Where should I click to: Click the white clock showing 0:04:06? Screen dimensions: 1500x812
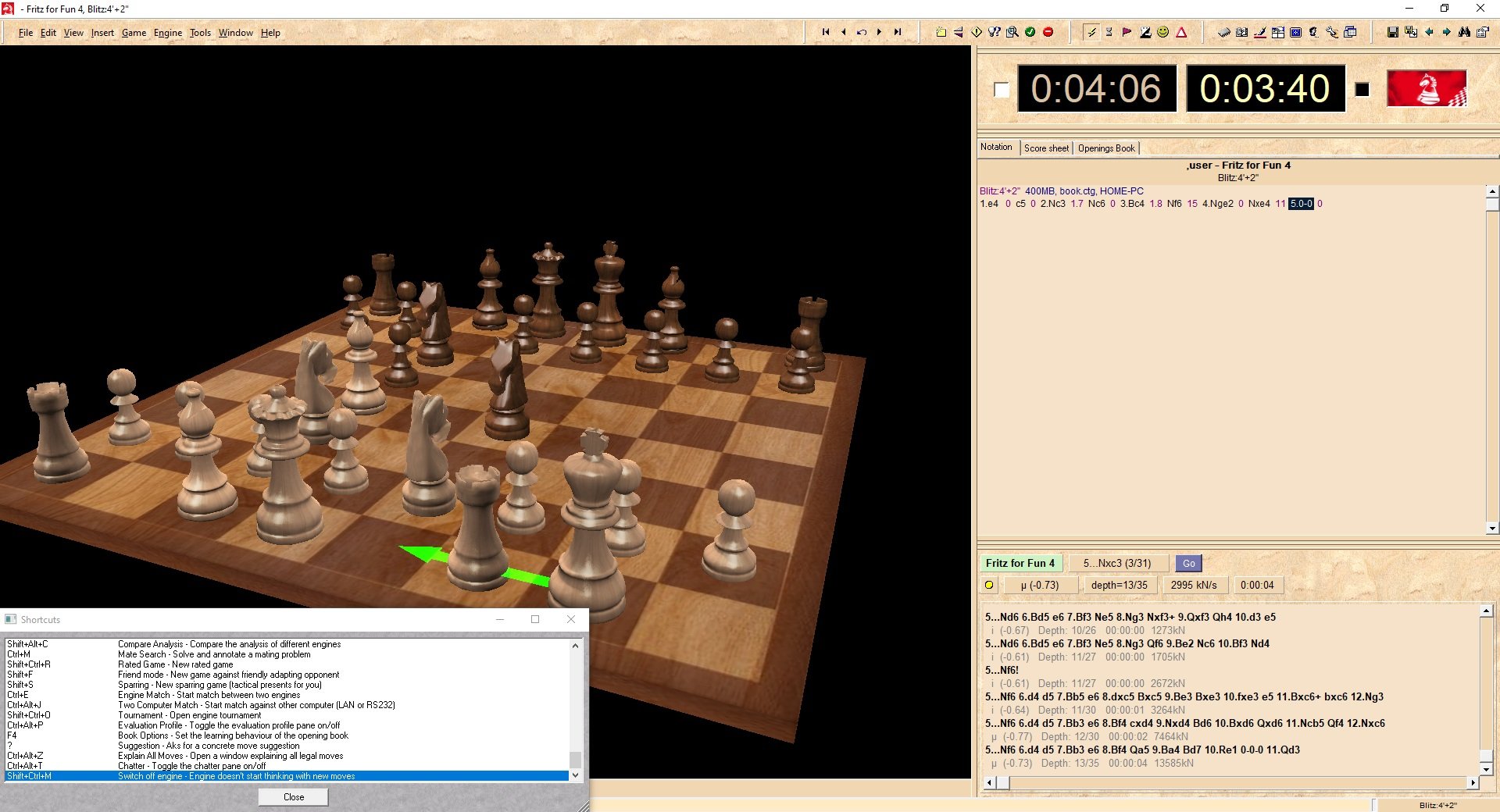pyautogui.click(x=1096, y=88)
